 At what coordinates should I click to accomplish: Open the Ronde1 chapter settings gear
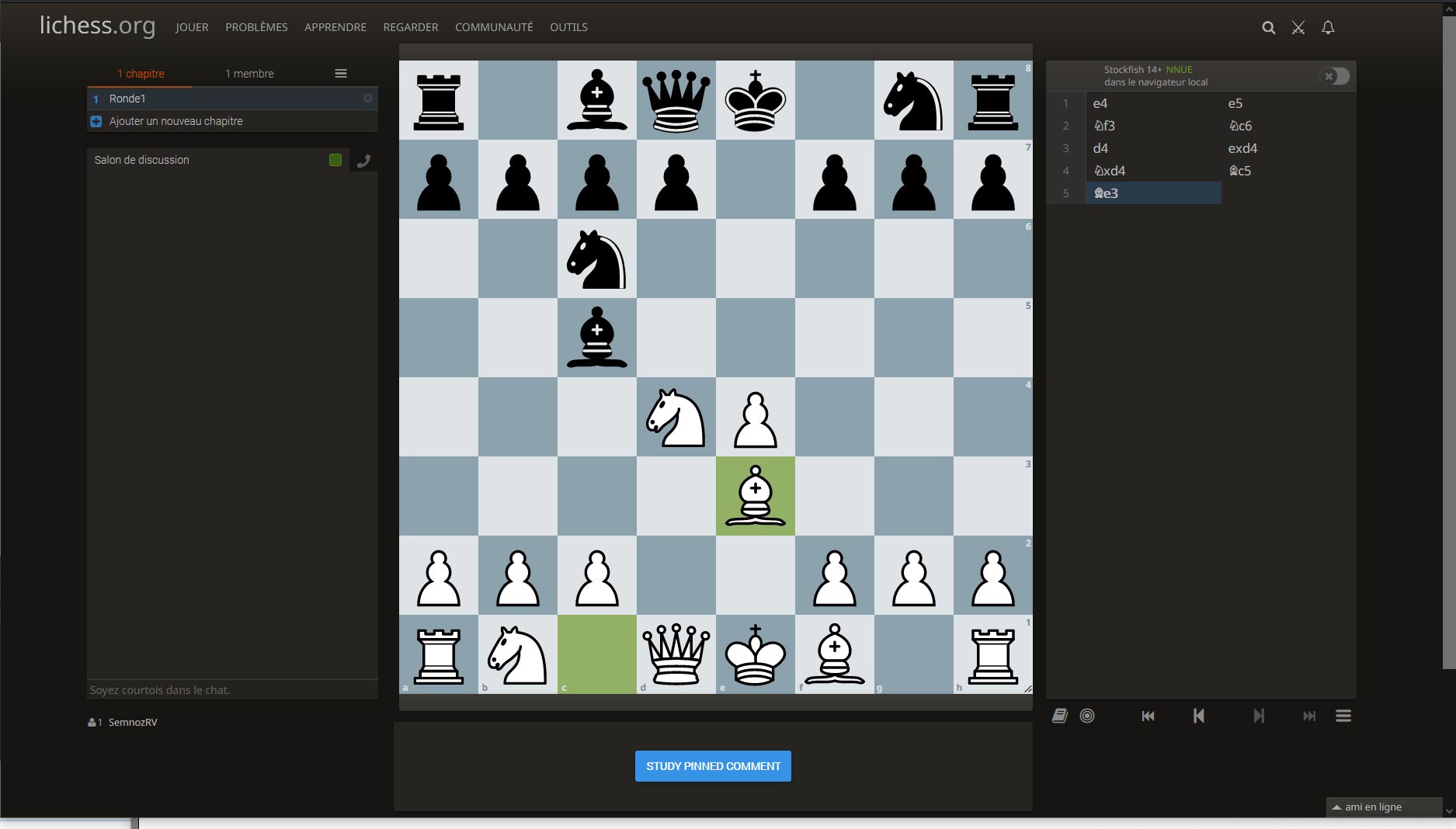pos(367,99)
